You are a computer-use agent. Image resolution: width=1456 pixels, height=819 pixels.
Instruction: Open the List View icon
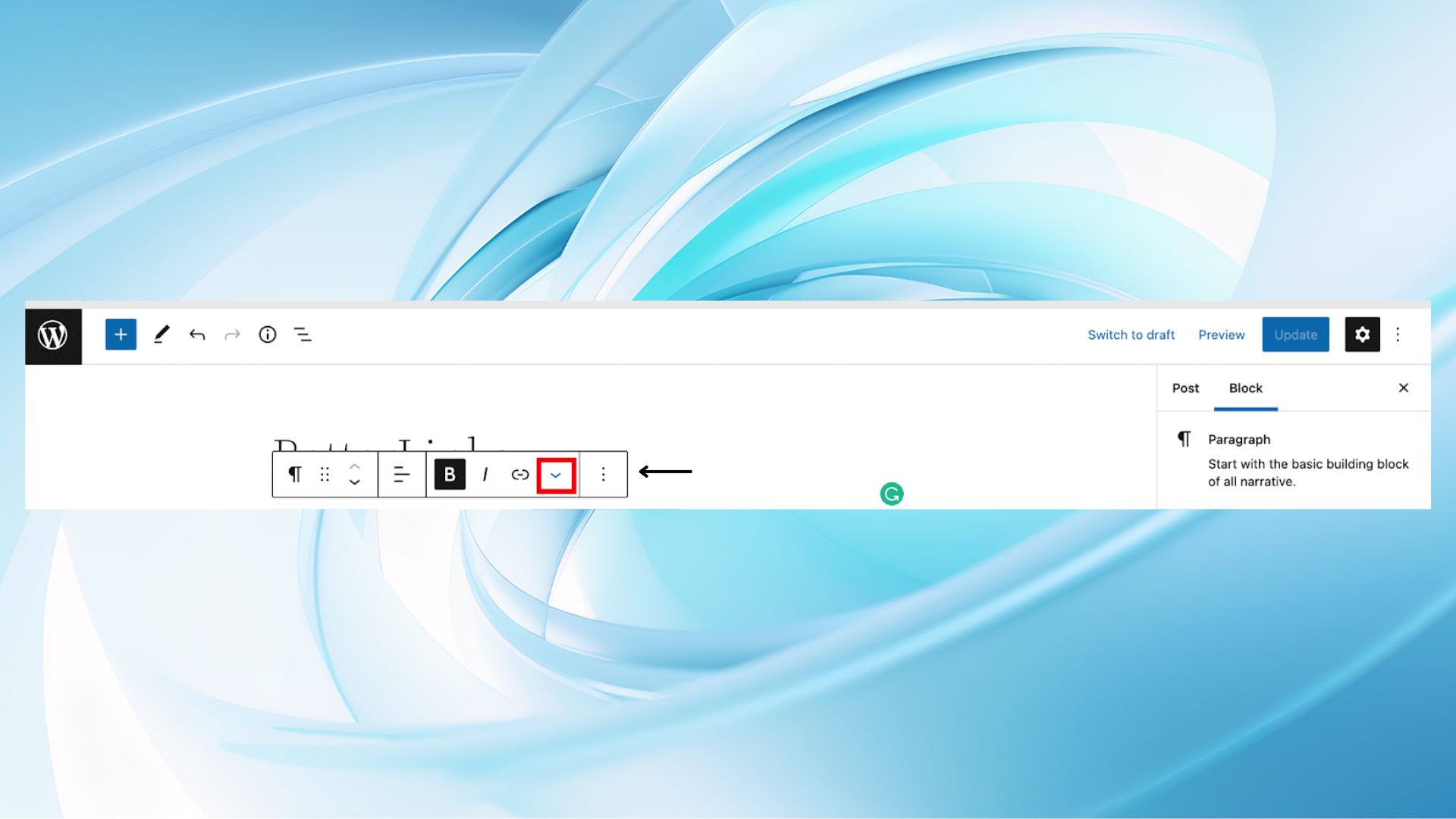(303, 334)
